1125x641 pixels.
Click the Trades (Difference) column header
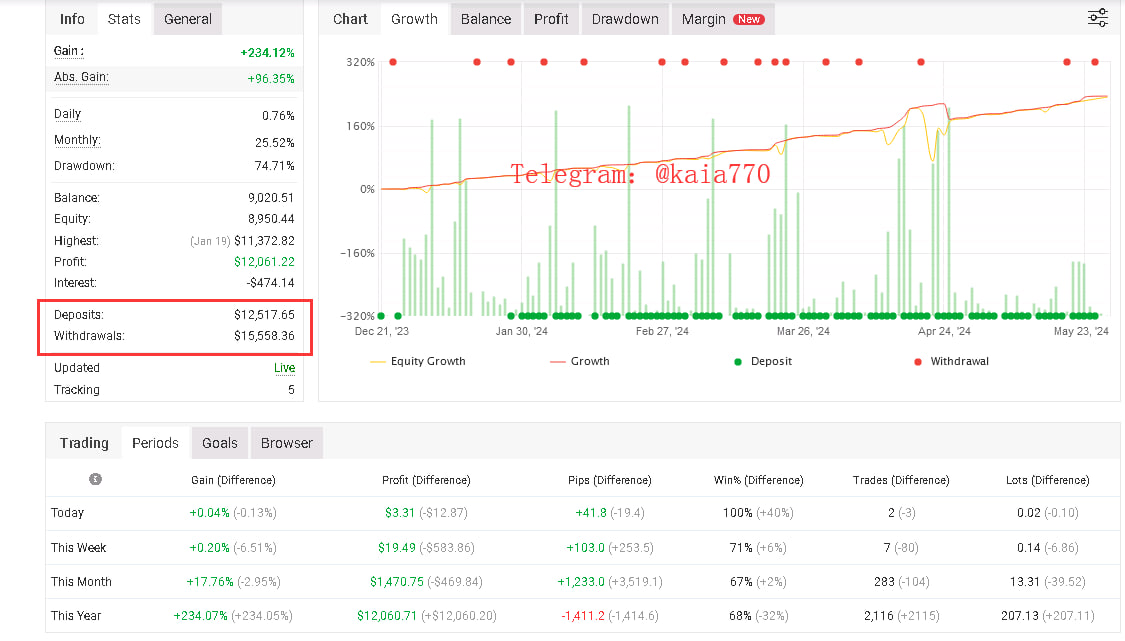pyautogui.click(x=900, y=480)
